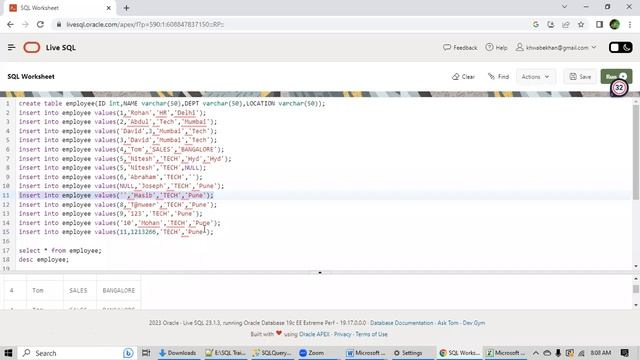The width and height of the screenshot is (640, 360).
Task: Open Bing chat icon in taskbar search
Action: click(128, 353)
